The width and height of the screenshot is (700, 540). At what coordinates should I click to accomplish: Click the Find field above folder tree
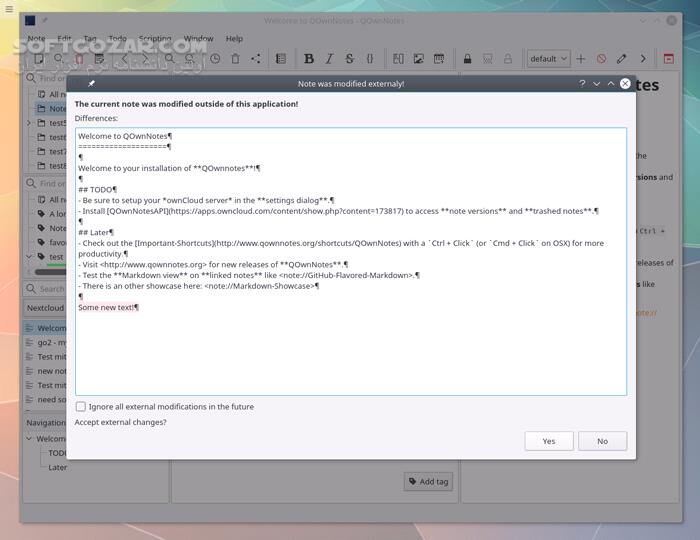[x=45, y=78]
